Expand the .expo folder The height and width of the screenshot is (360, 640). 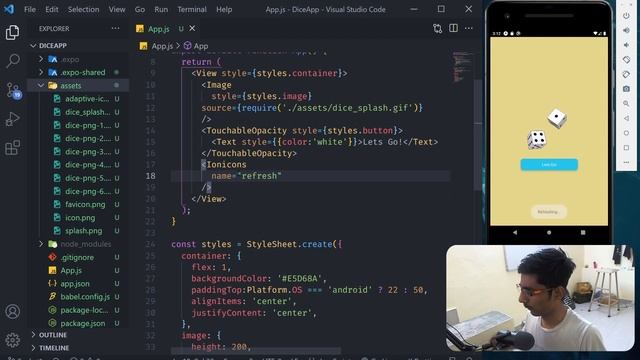point(41,59)
